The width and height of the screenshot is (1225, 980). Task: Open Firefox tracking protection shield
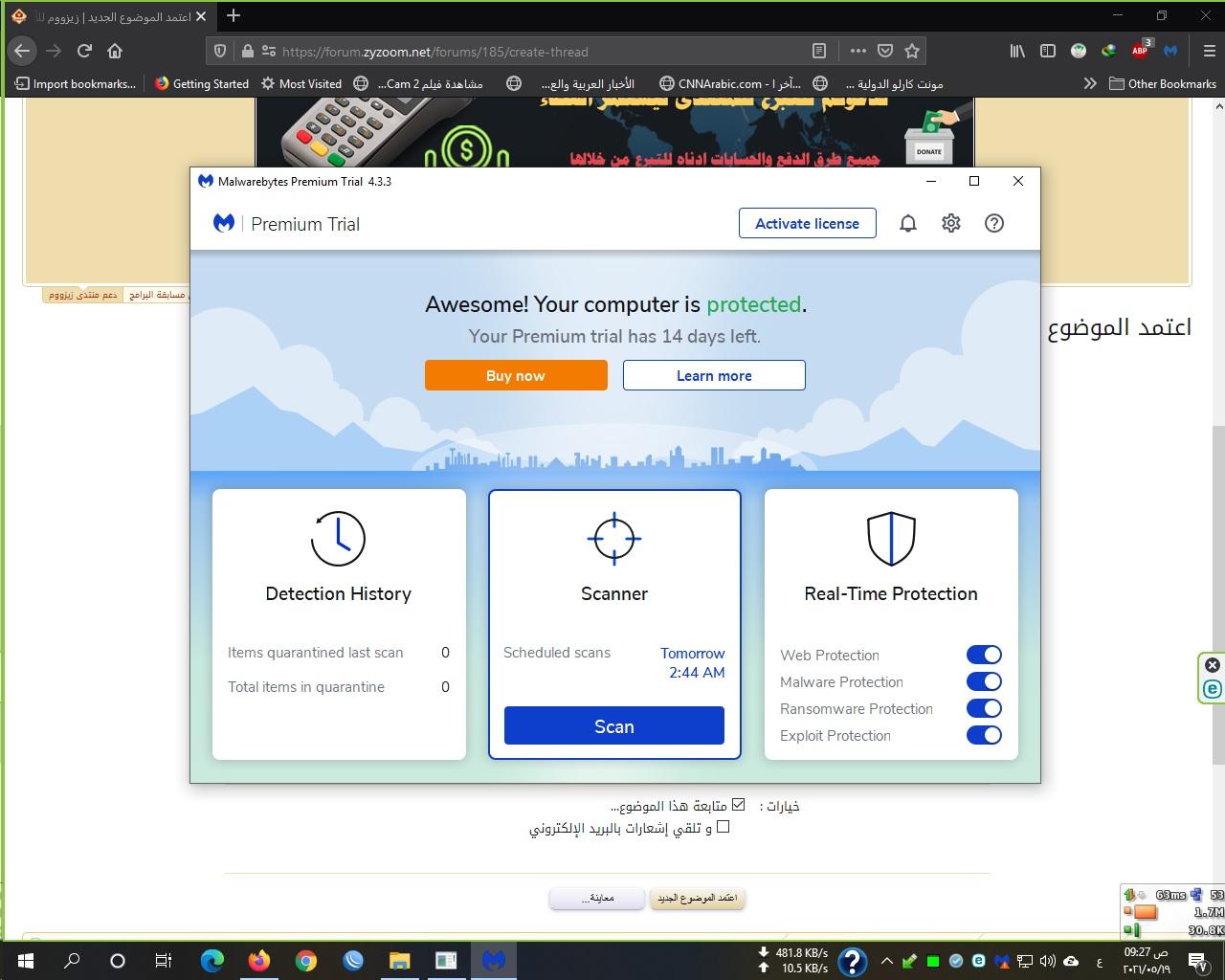click(x=219, y=51)
